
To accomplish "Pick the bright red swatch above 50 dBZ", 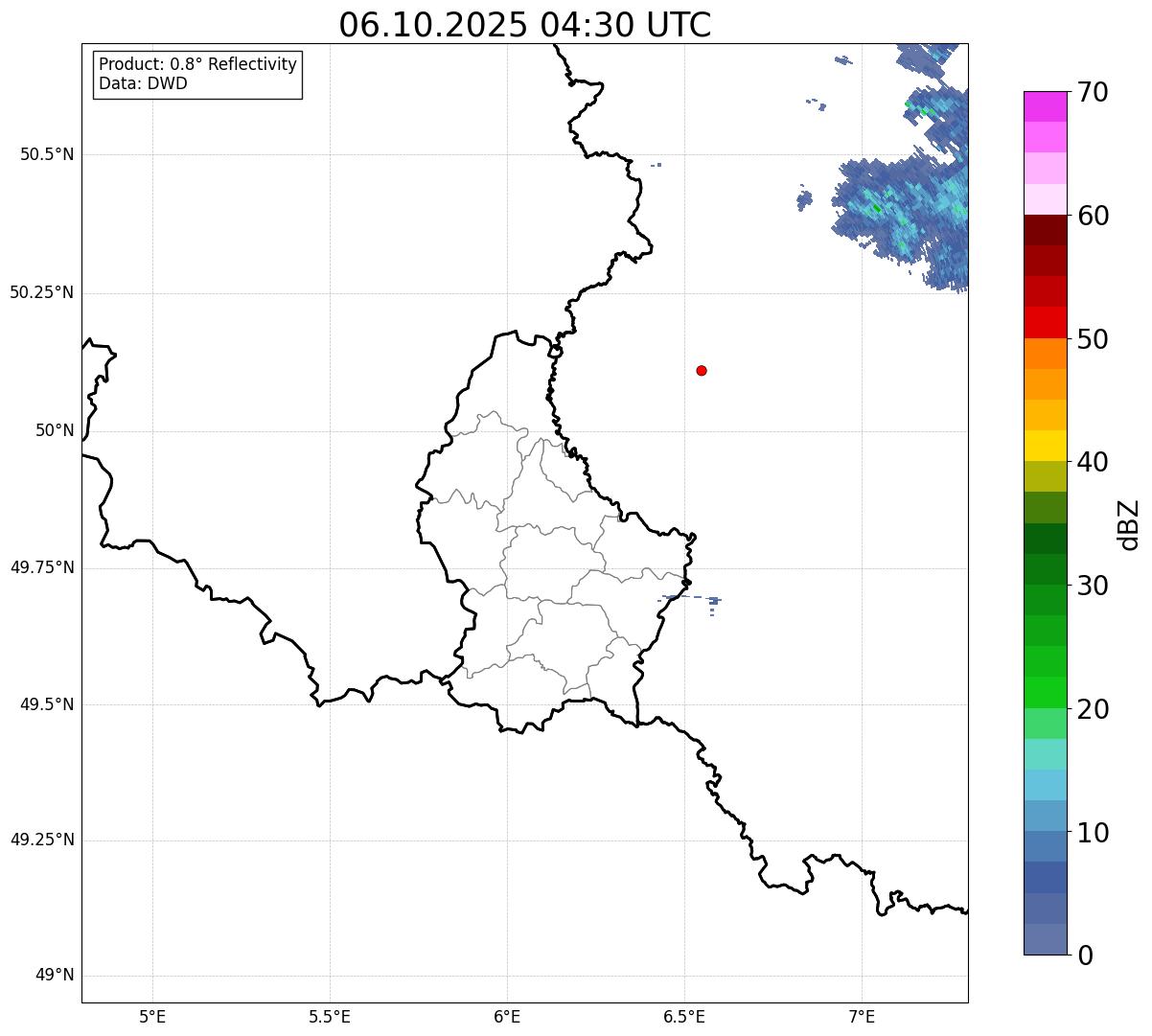I will point(1046,322).
